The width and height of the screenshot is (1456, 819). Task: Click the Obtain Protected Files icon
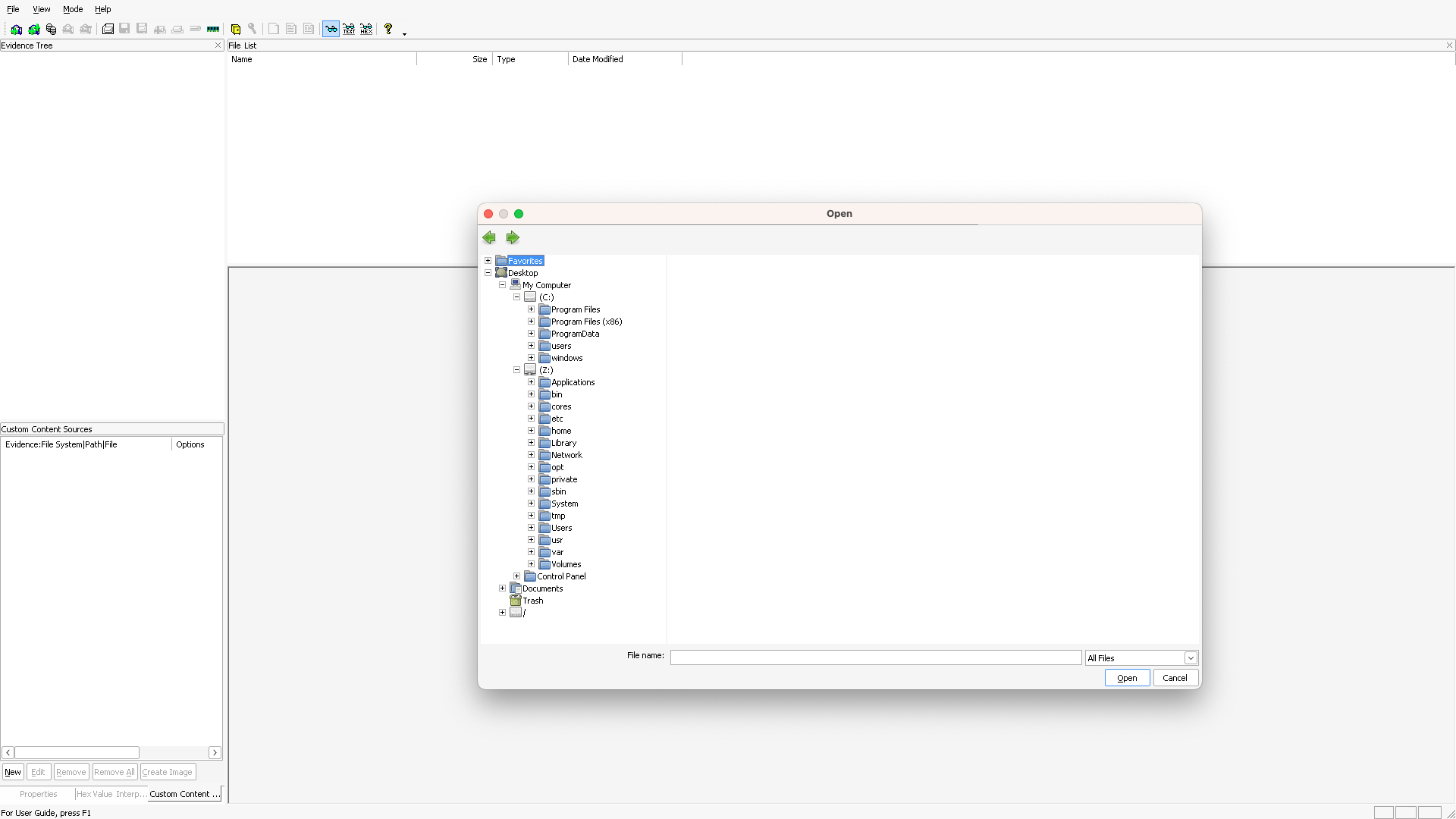pyautogui.click(x=236, y=29)
